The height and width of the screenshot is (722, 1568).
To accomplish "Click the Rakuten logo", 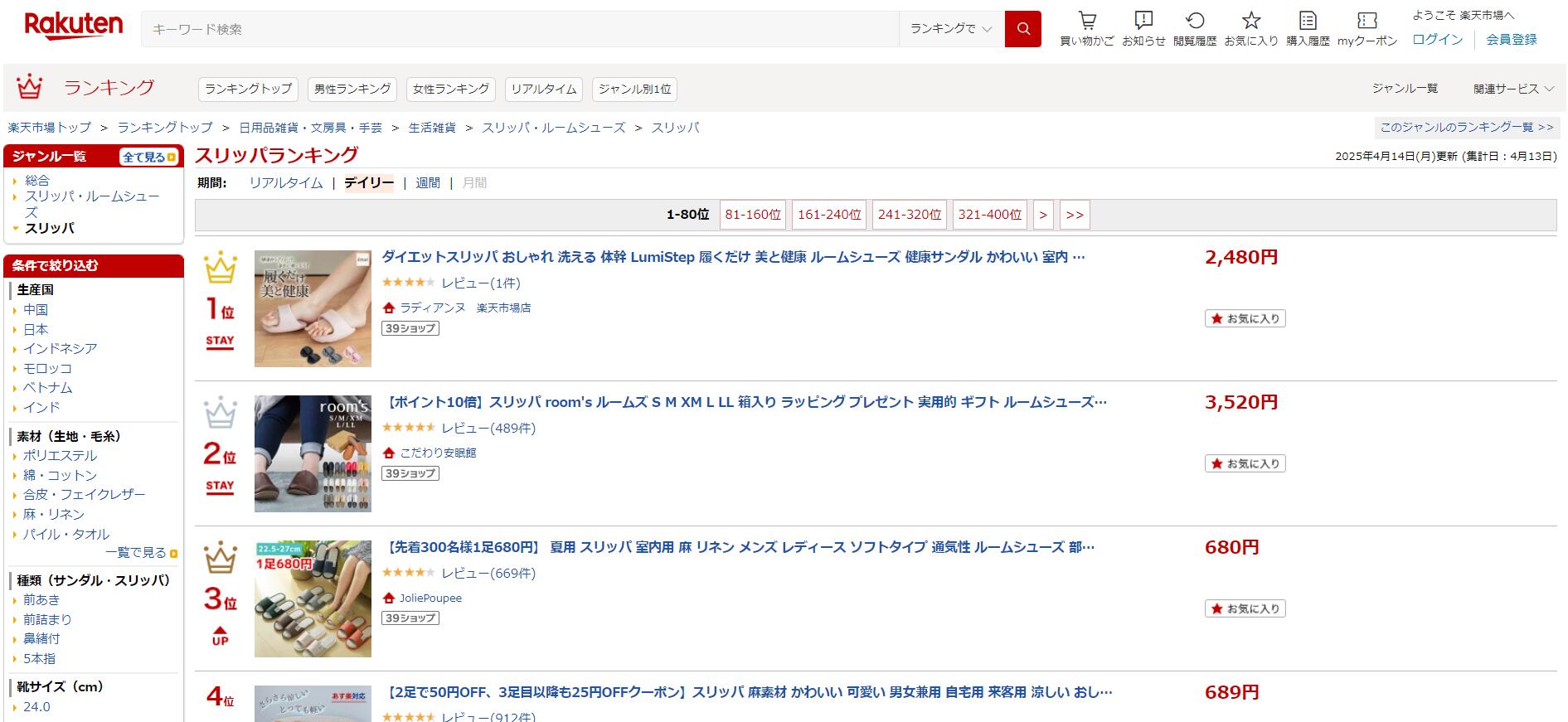I will 74,27.
